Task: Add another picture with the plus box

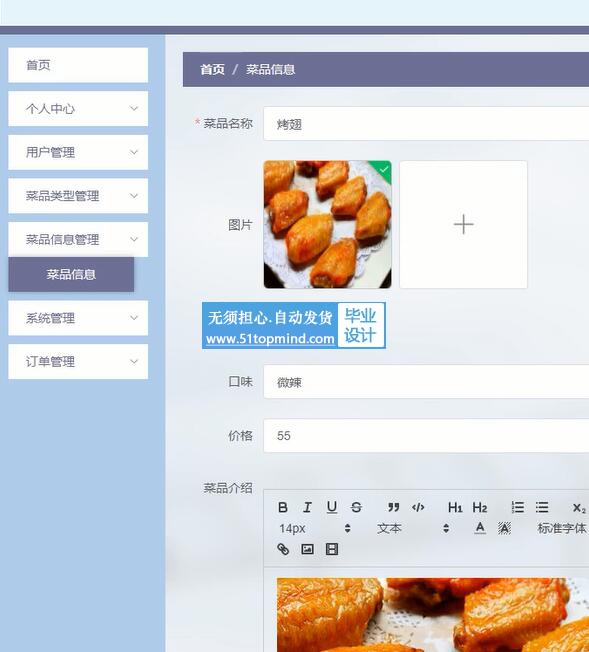Action: pos(463,225)
